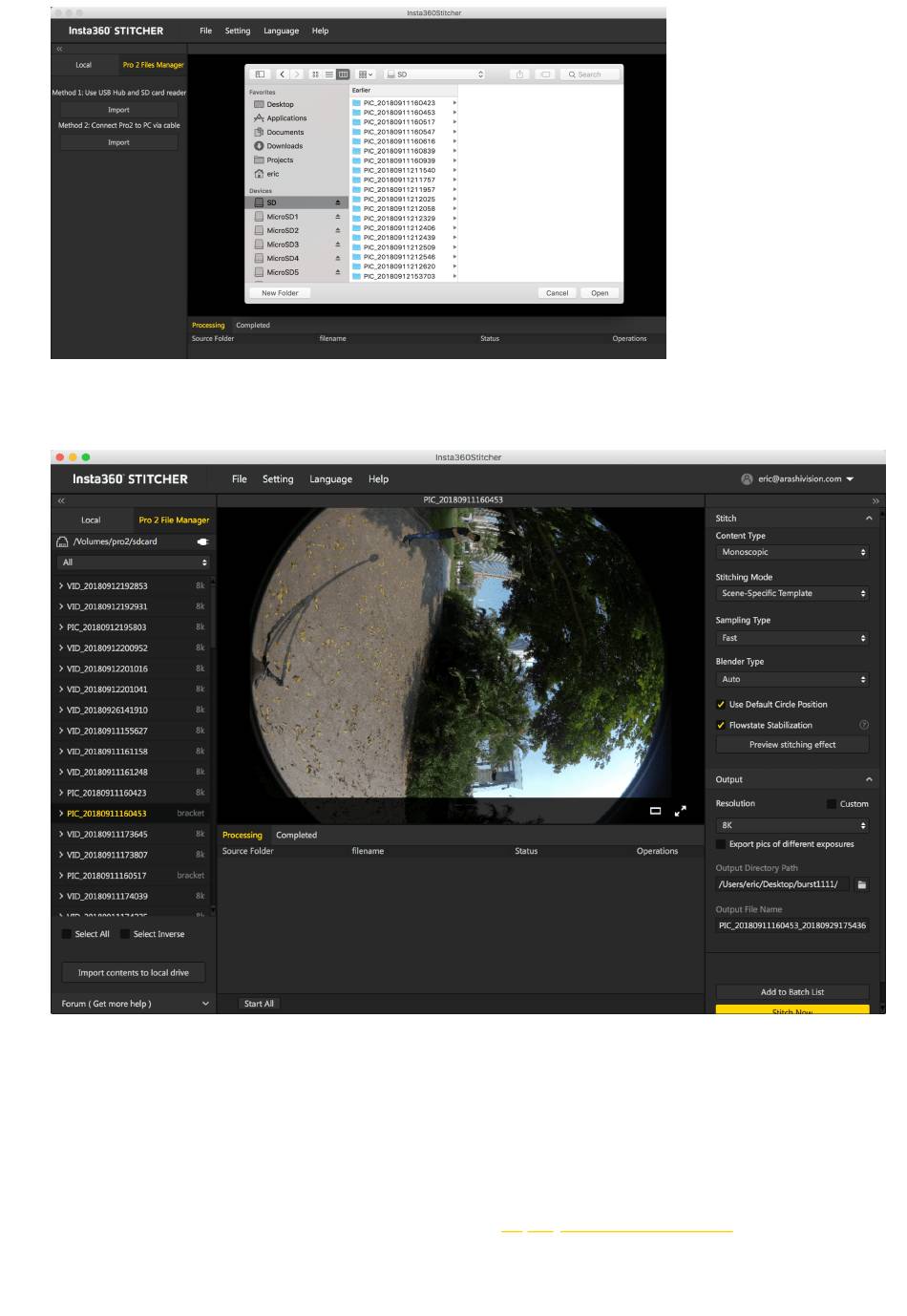The height and width of the screenshot is (1316, 907).
Task: Open the Blender Type dropdown showing Auto
Action: 792,679
